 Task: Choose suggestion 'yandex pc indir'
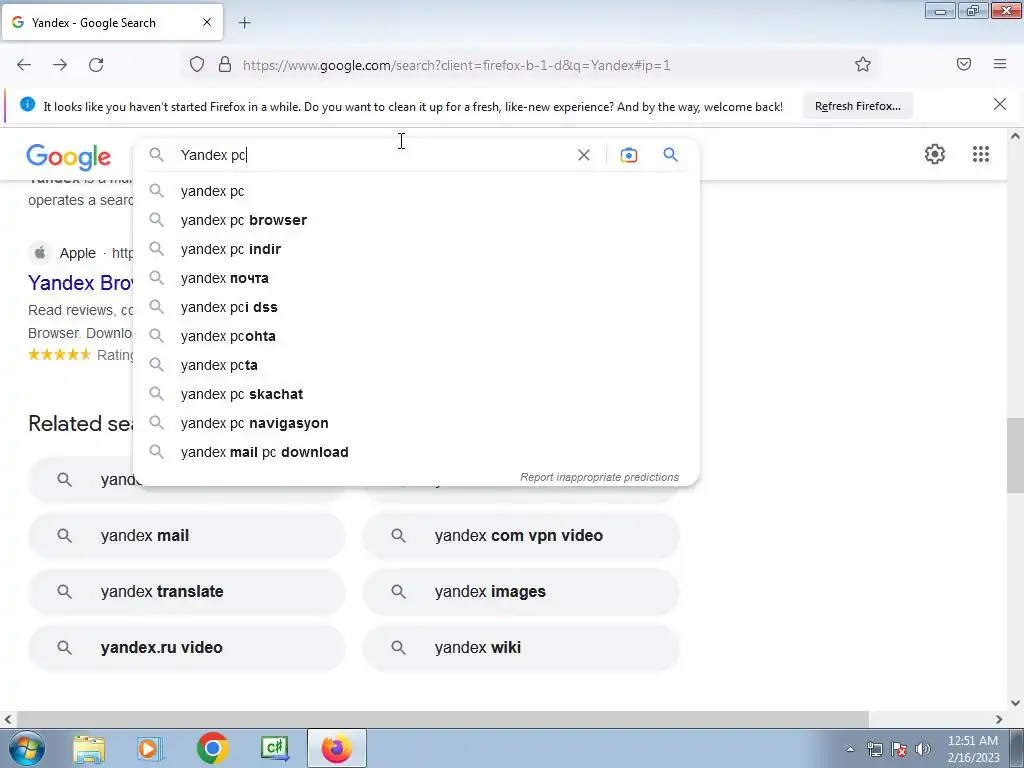tap(416, 249)
